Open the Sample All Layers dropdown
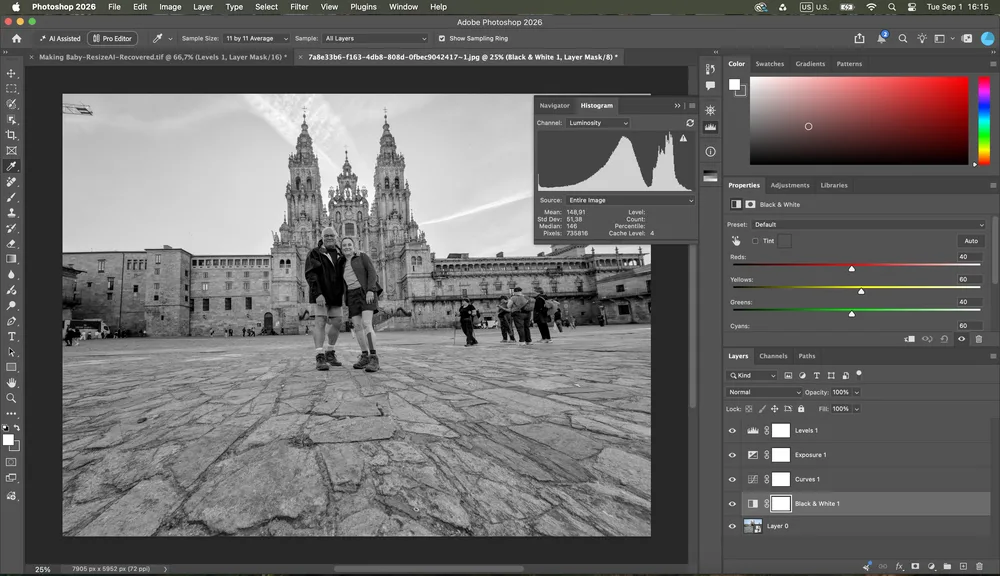Screen dimensions: 1000x576 point(375,38)
